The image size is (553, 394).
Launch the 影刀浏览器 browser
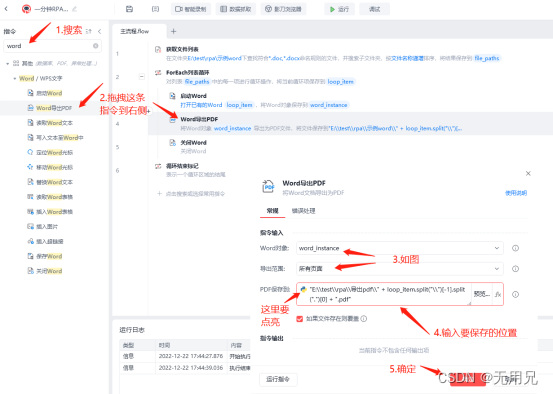pyautogui.click(x=283, y=9)
